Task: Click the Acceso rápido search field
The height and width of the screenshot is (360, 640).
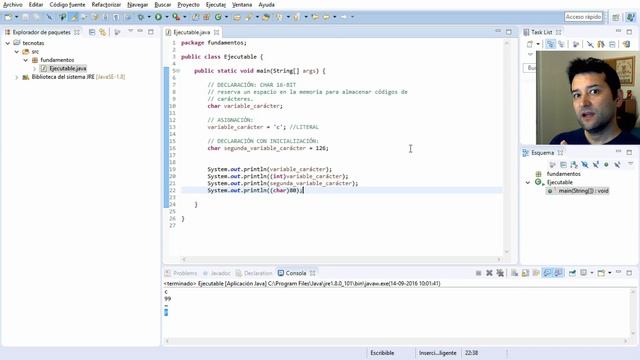Action: pos(583,17)
